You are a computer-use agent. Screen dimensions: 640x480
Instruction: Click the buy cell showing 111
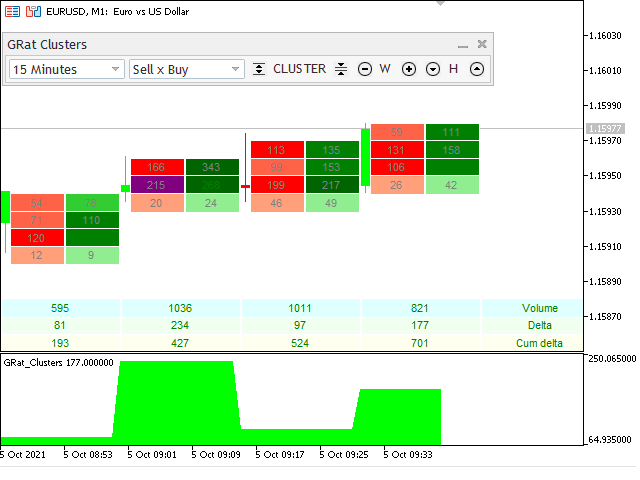(452, 132)
